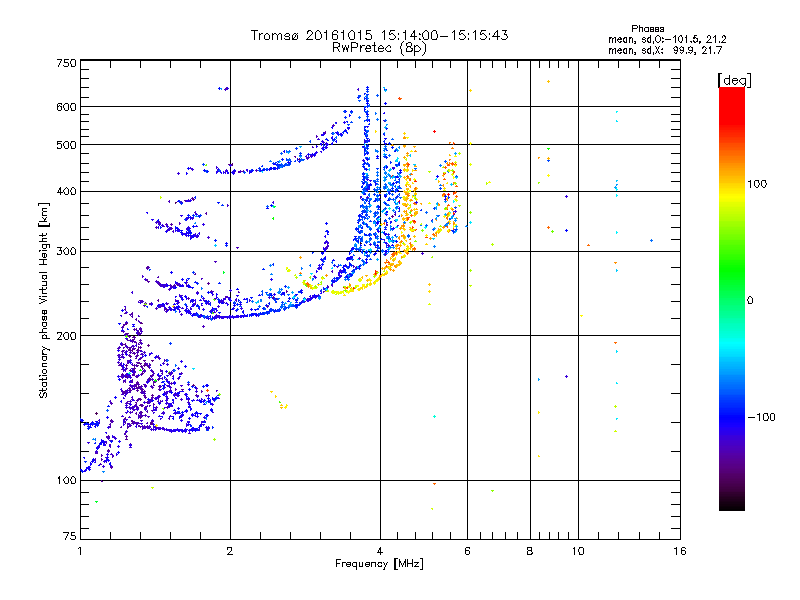Click colorbar tick label '100'
800x600 pixels.
click(757, 184)
